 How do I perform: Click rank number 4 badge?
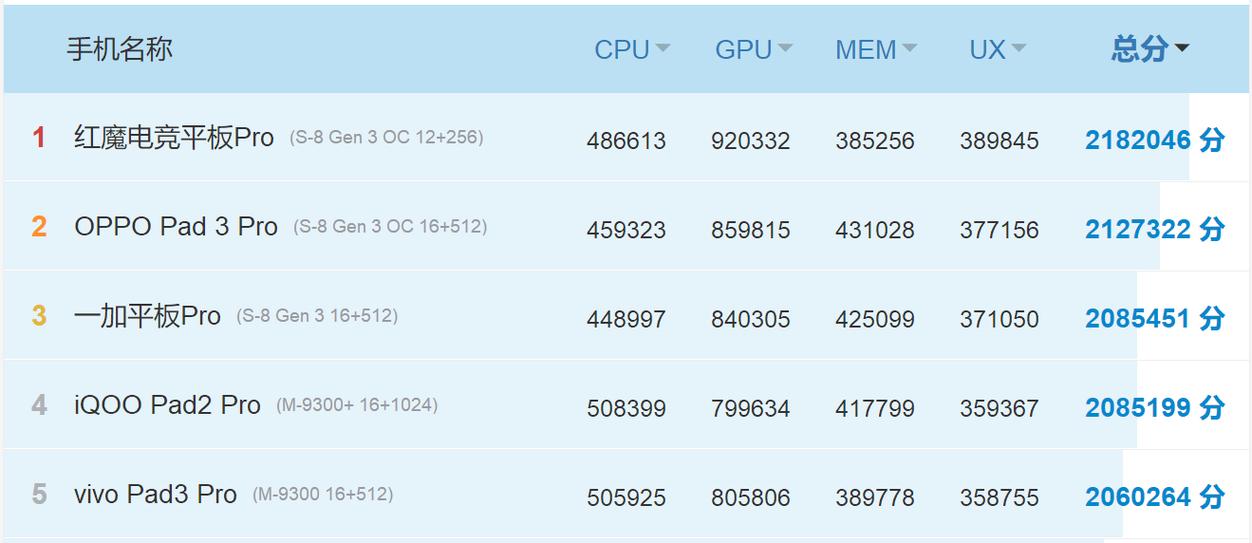[39, 405]
